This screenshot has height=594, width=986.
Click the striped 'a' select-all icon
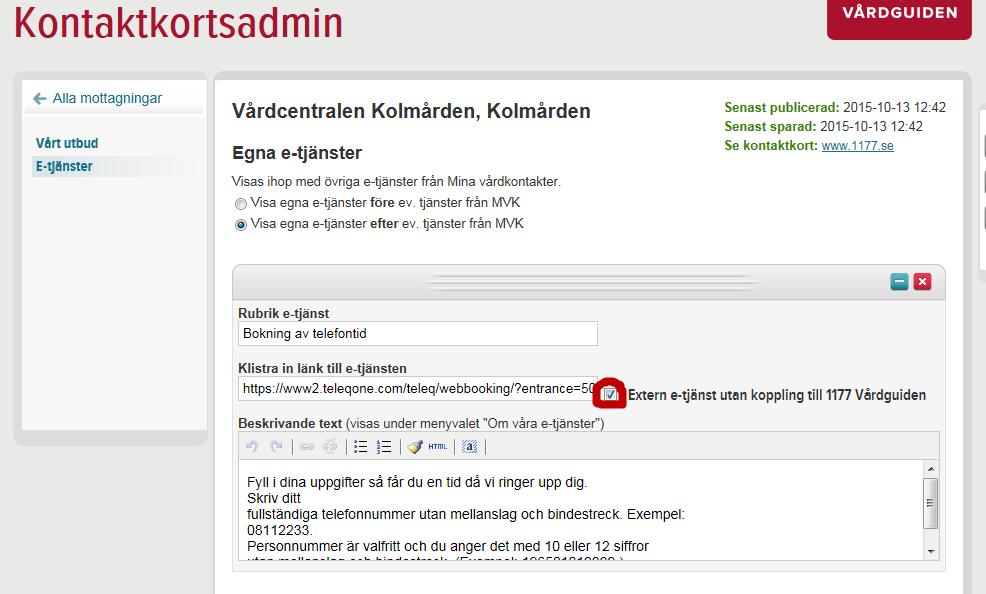coord(469,446)
